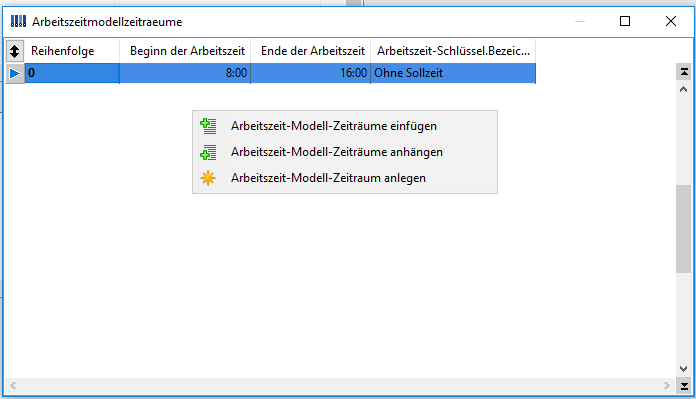696x399 pixels.
Task: Select the '8:00' begin time cell
Action: coord(185,73)
